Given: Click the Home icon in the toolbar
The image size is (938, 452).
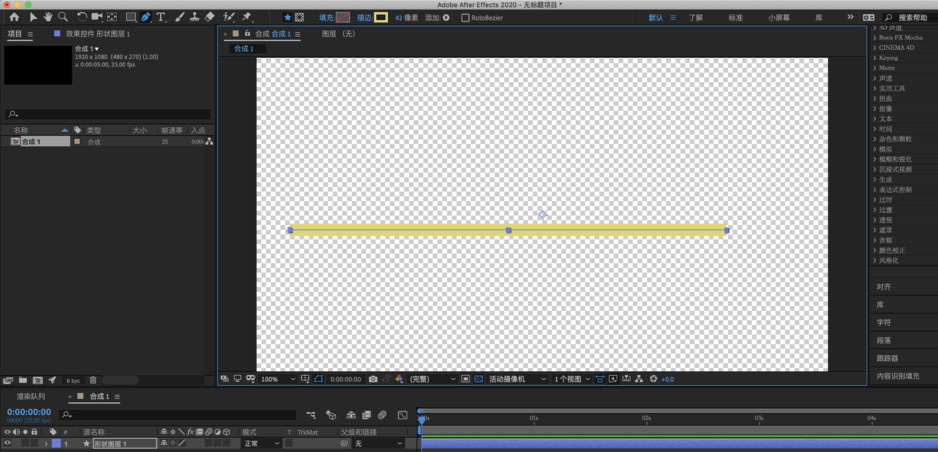Looking at the screenshot, I should [x=14, y=17].
